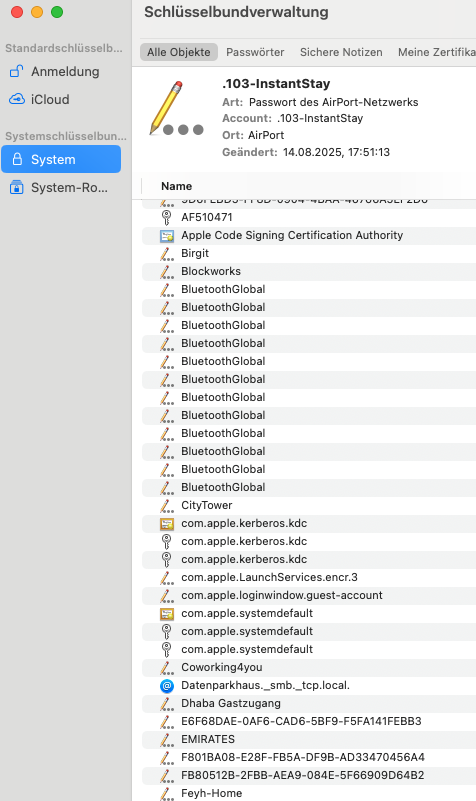Click the pencil icon next to Dhaba Gastzugang
Image resolution: width=476 pixels, height=801 pixels.
pos(166,703)
